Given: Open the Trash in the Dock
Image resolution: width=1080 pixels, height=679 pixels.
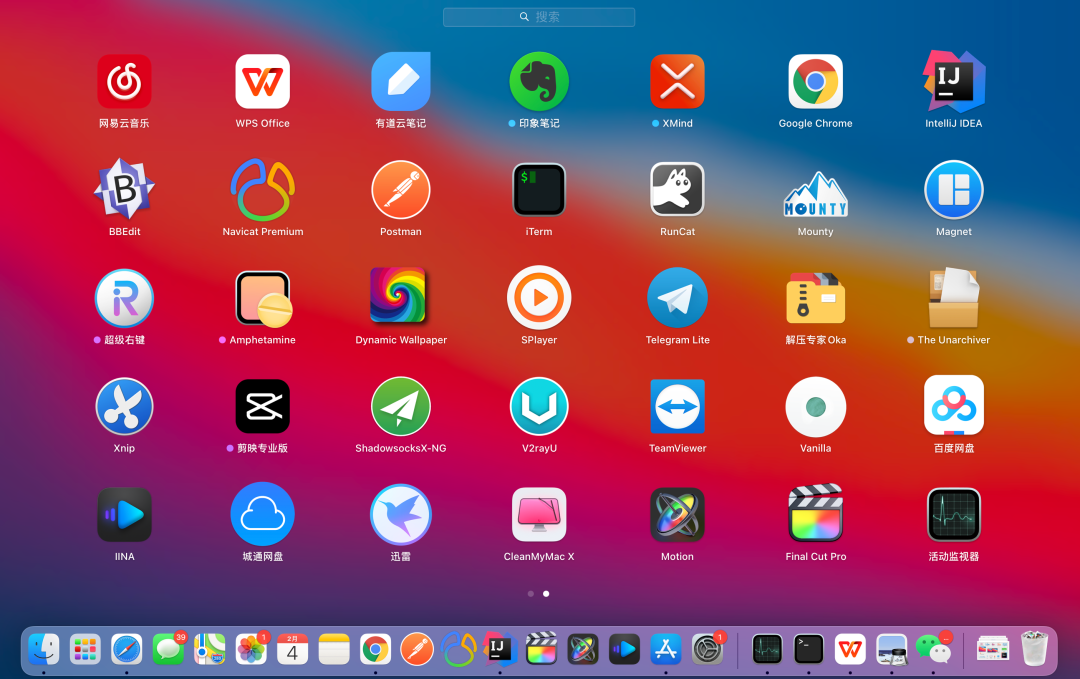Looking at the screenshot, I should (1035, 649).
